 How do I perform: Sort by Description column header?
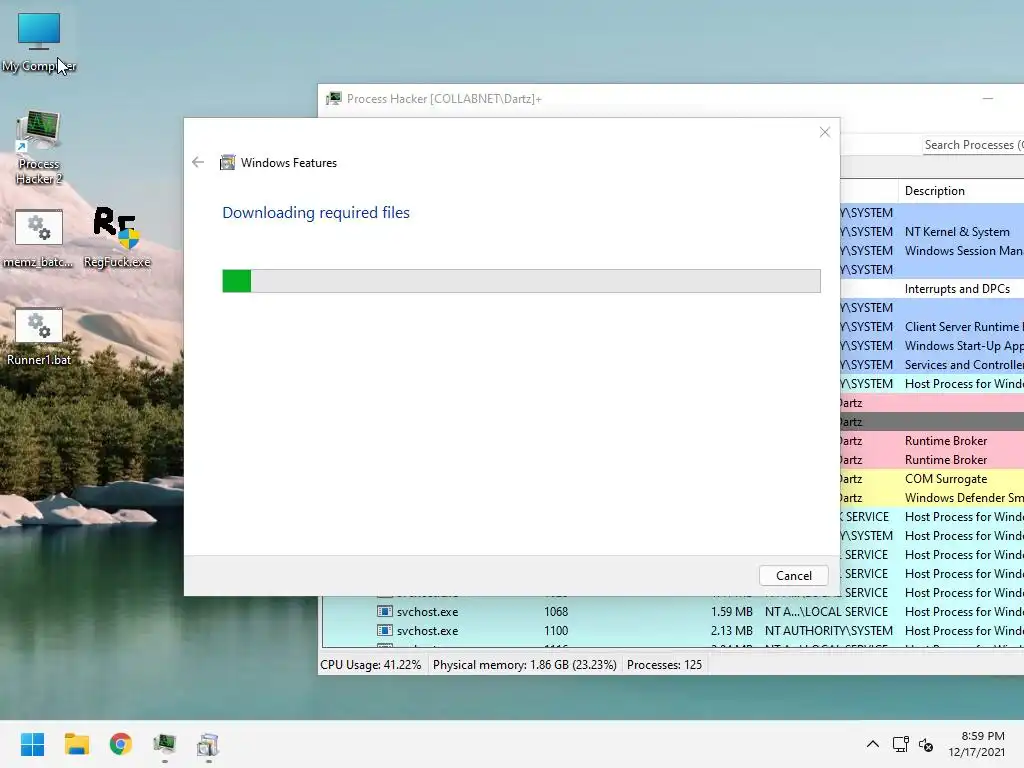[x=961, y=191]
